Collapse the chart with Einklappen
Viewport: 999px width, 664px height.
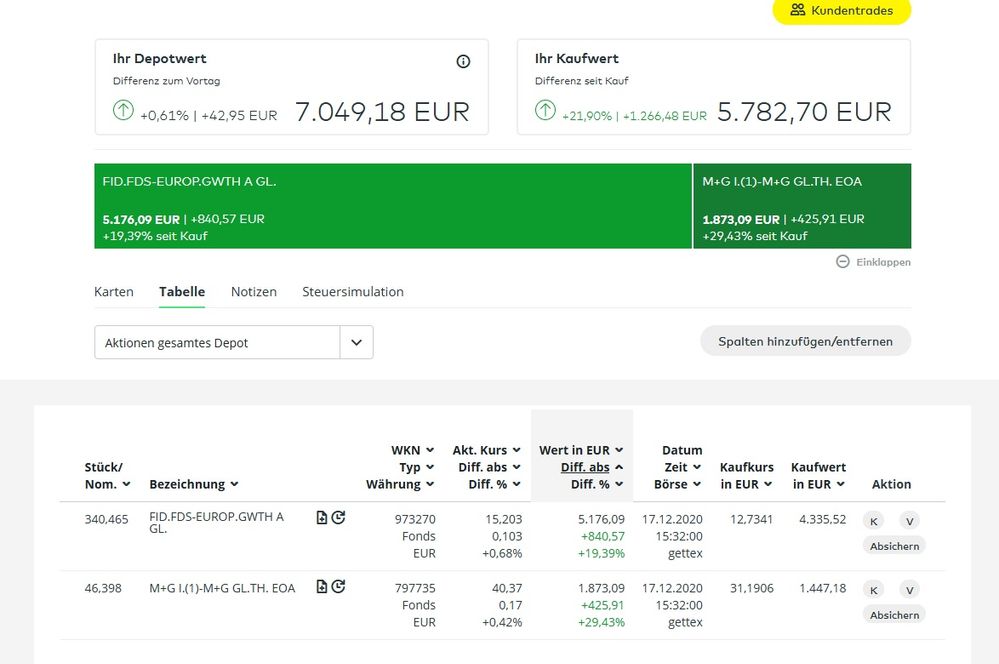coord(874,262)
